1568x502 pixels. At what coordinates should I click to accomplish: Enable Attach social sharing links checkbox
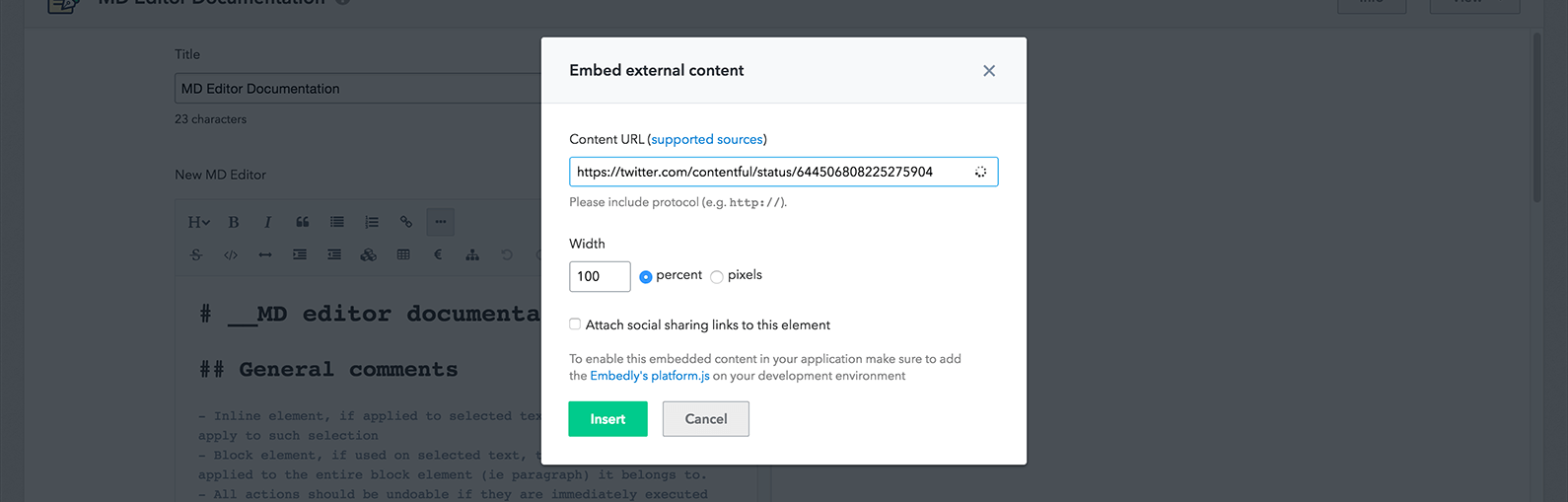(575, 324)
